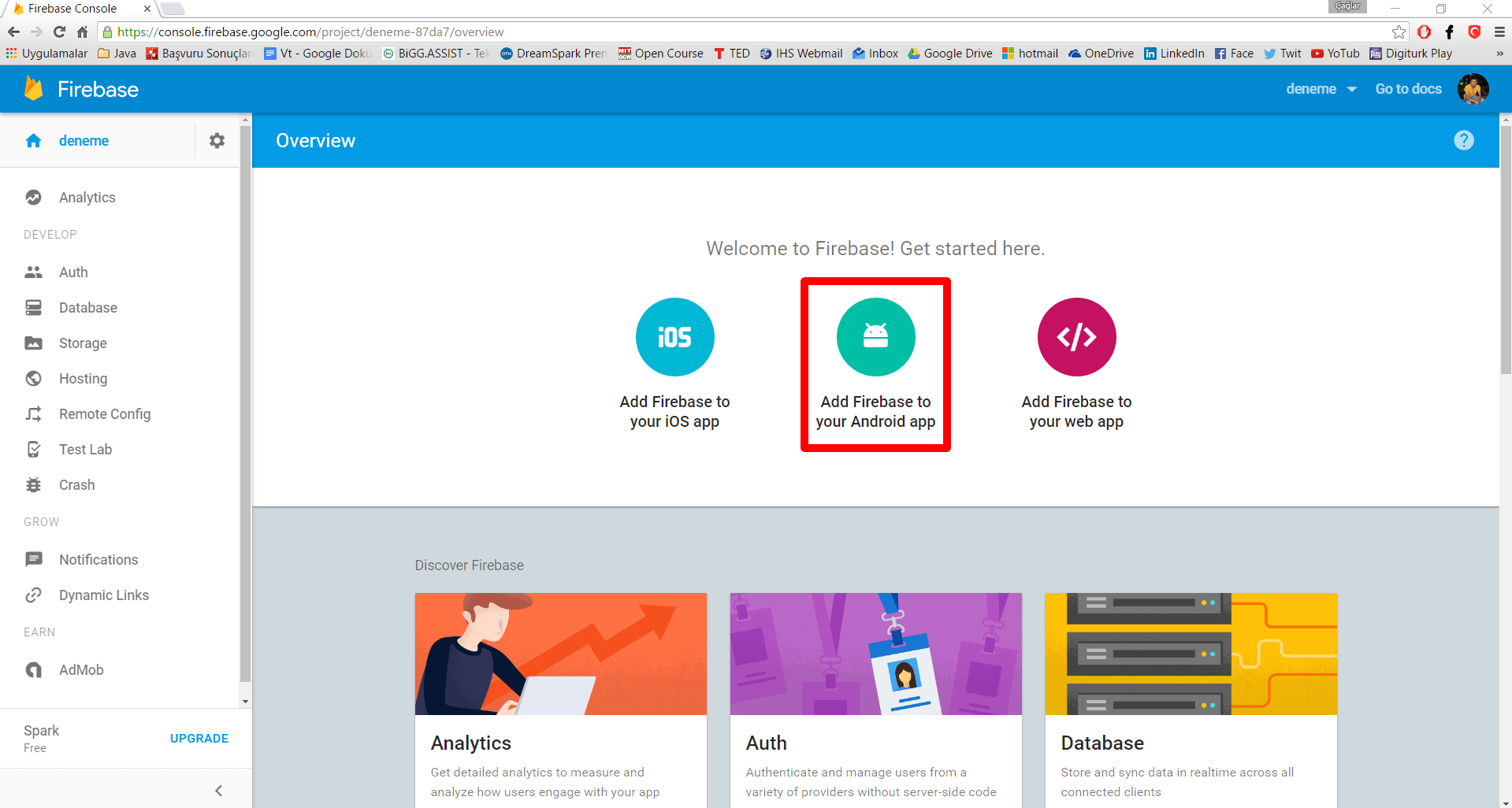Click the Analytics sidebar icon
This screenshot has height=808, width=1512.
33,197
